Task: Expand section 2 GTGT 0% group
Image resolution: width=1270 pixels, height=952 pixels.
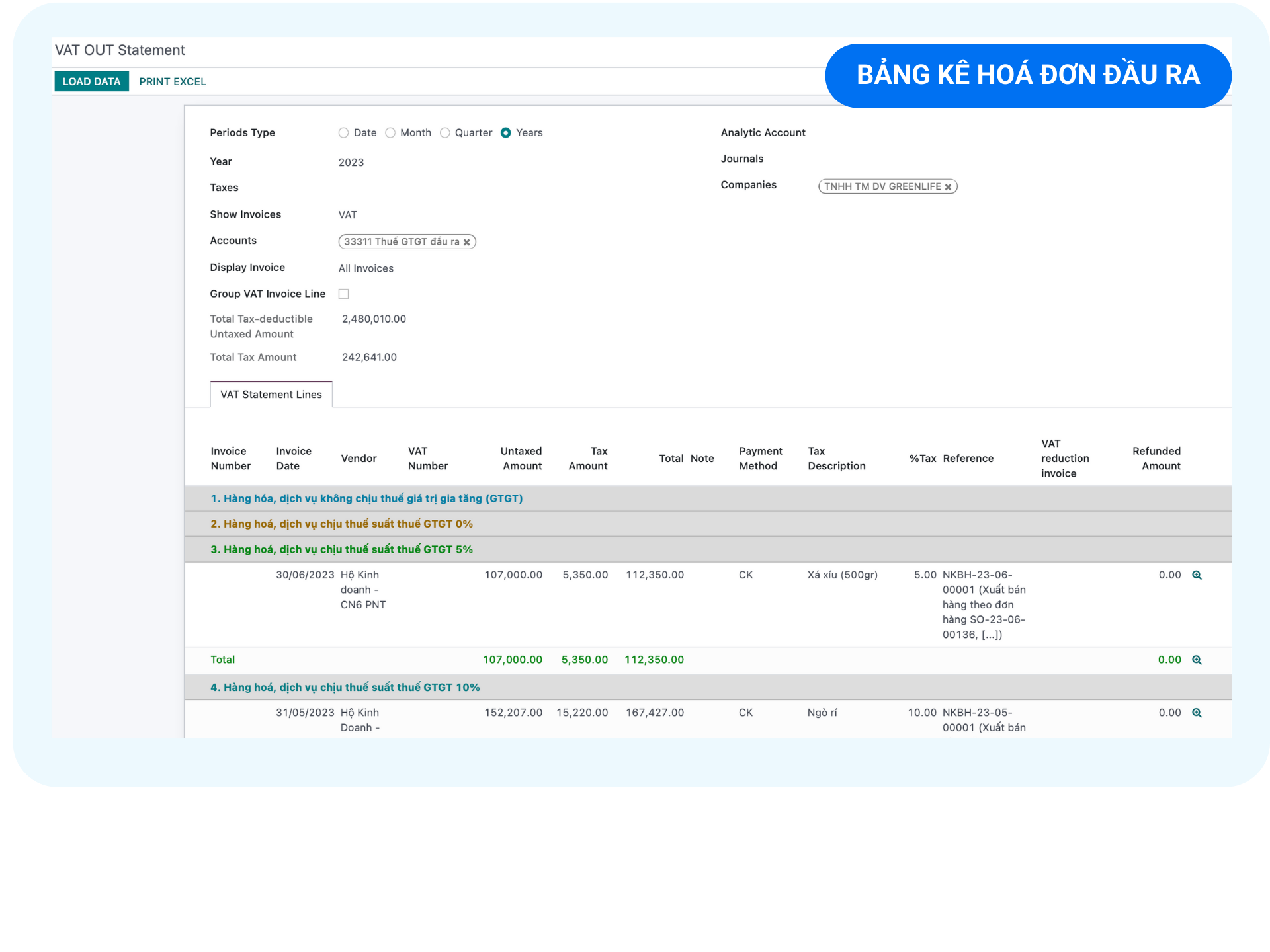Action: tap(341, 524)
